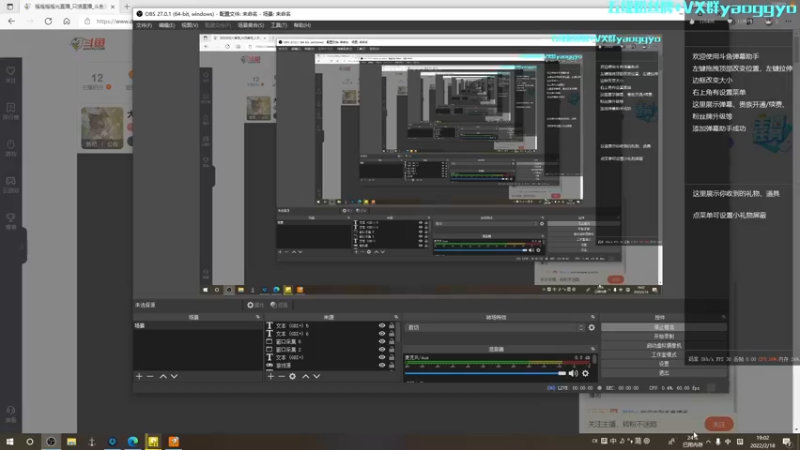Move the scene up in the scenes panel
This screenshot has width=800, height=450.
(x=163, y=377)
